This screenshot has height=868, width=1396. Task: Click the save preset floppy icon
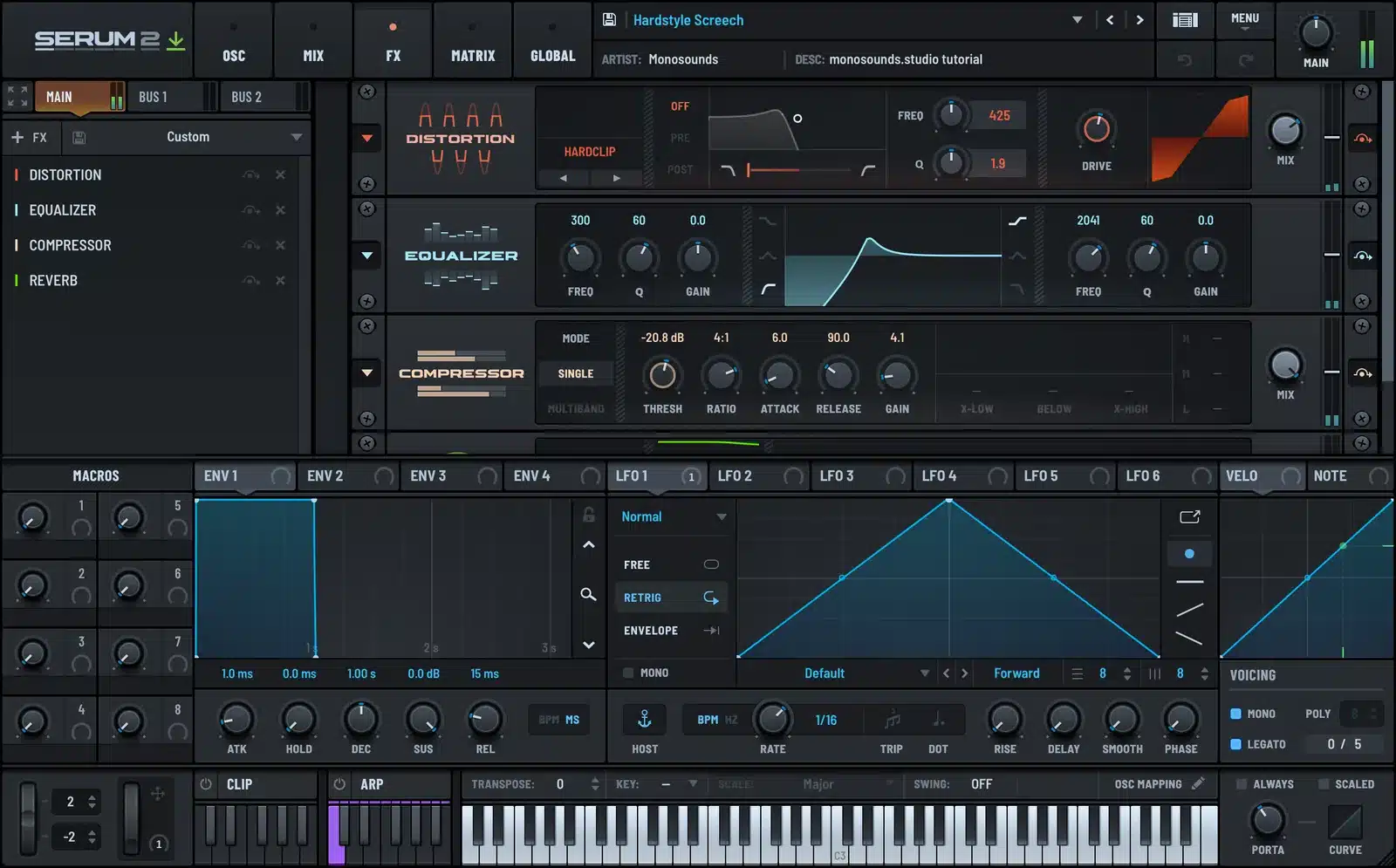click(609, 19)
